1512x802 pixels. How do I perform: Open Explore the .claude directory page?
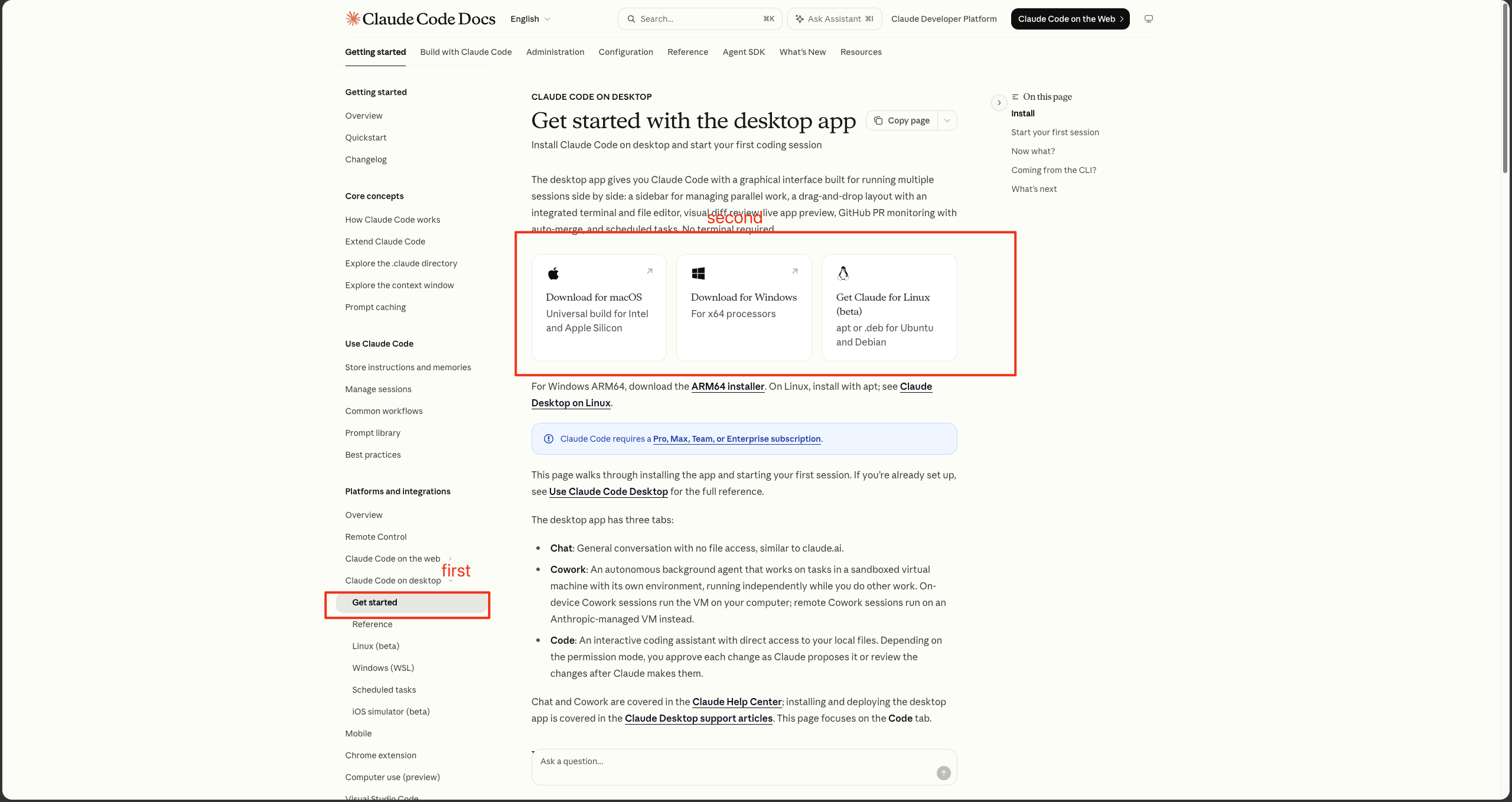click(x=402, y=263)
